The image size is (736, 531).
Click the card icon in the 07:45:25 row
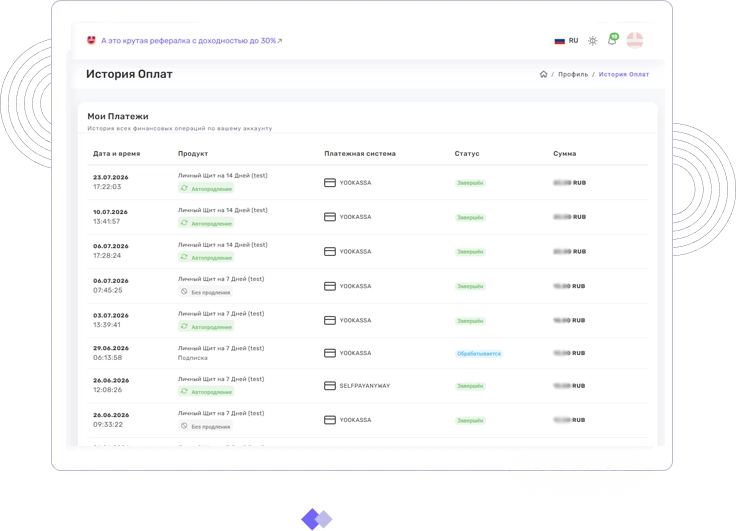coord(330,286)
